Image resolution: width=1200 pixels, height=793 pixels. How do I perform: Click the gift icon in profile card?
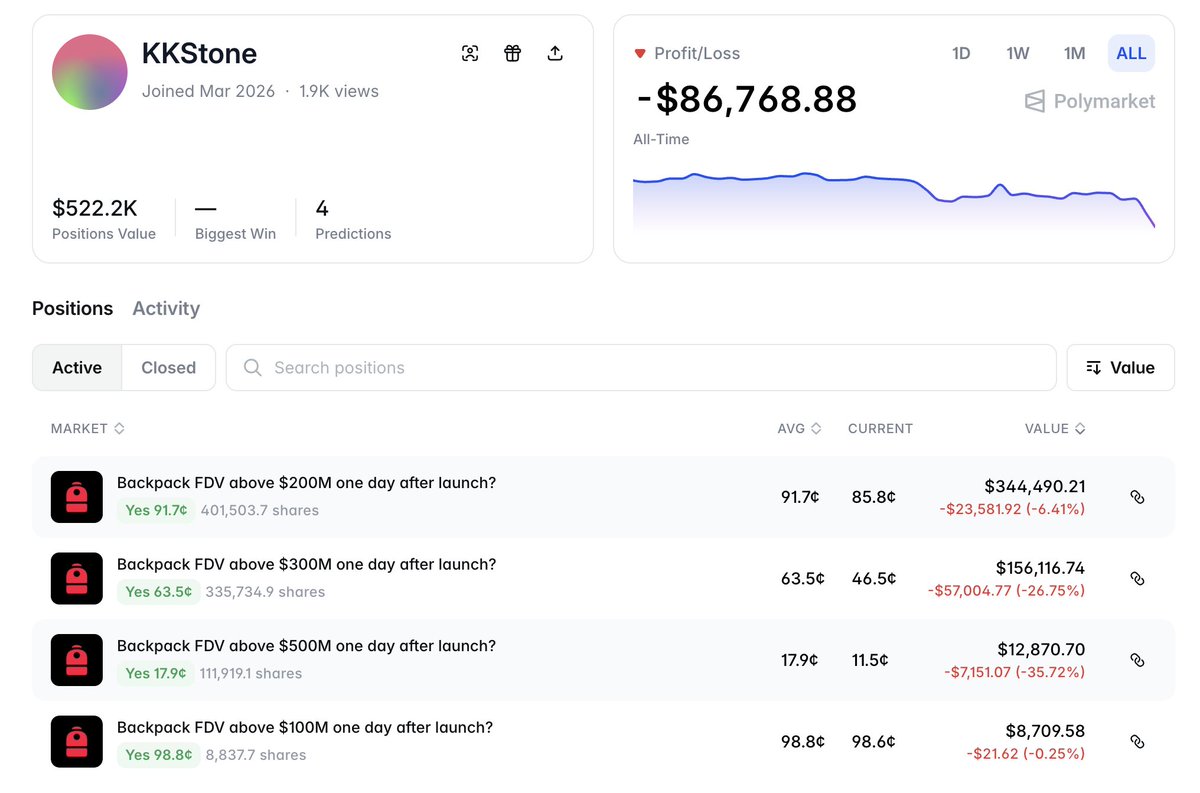(x=513, y=54)
